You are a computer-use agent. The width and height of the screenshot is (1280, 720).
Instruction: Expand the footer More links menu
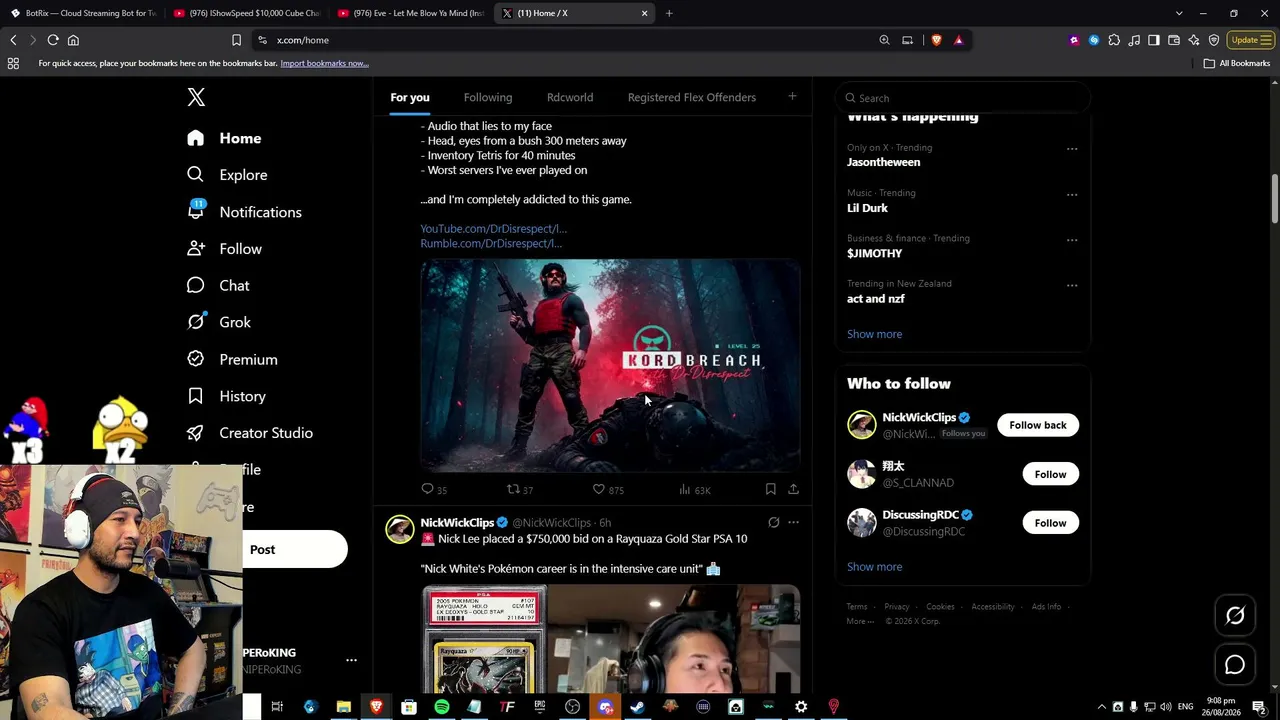coord(859,621)
